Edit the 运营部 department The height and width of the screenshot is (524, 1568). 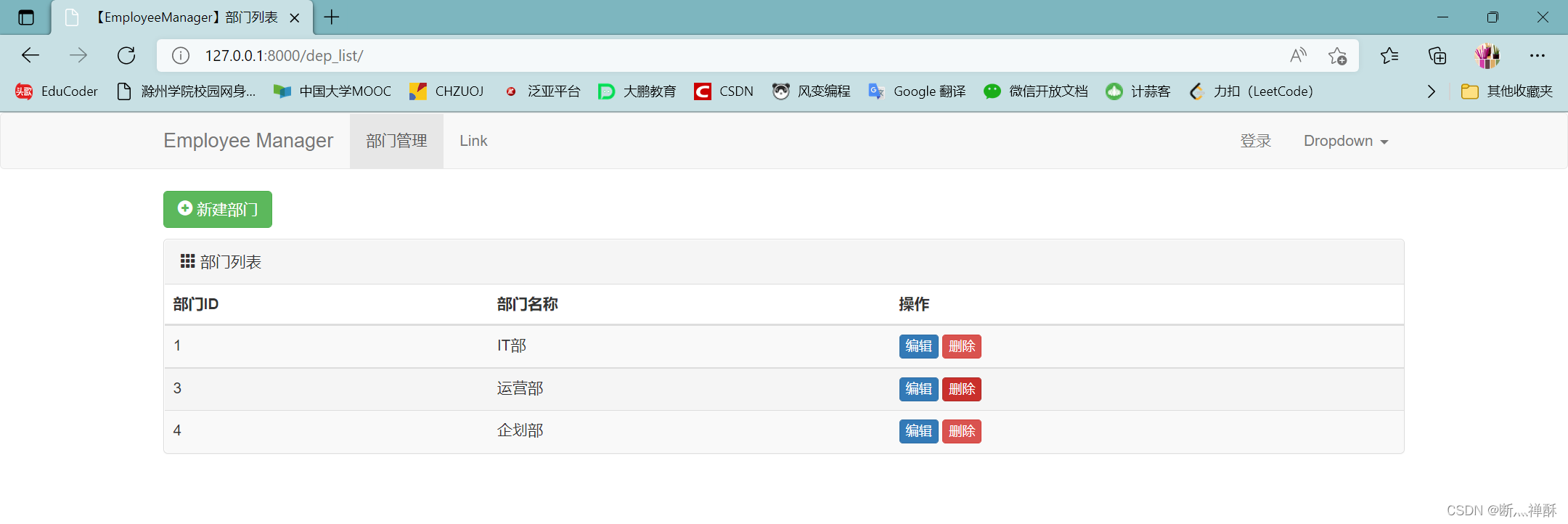[x=918, y=389]
